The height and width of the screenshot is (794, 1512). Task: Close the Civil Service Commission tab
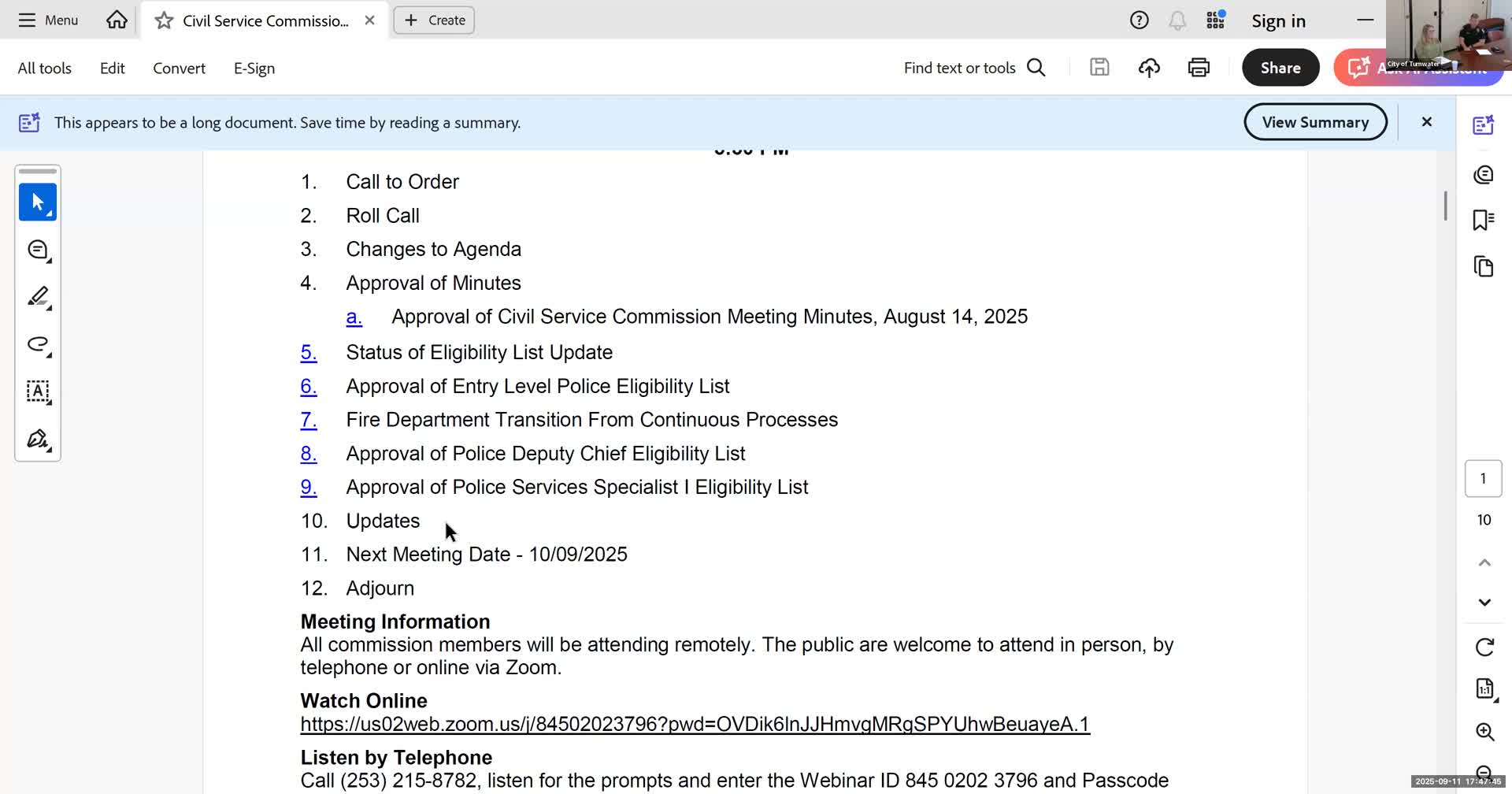[369, 20]
